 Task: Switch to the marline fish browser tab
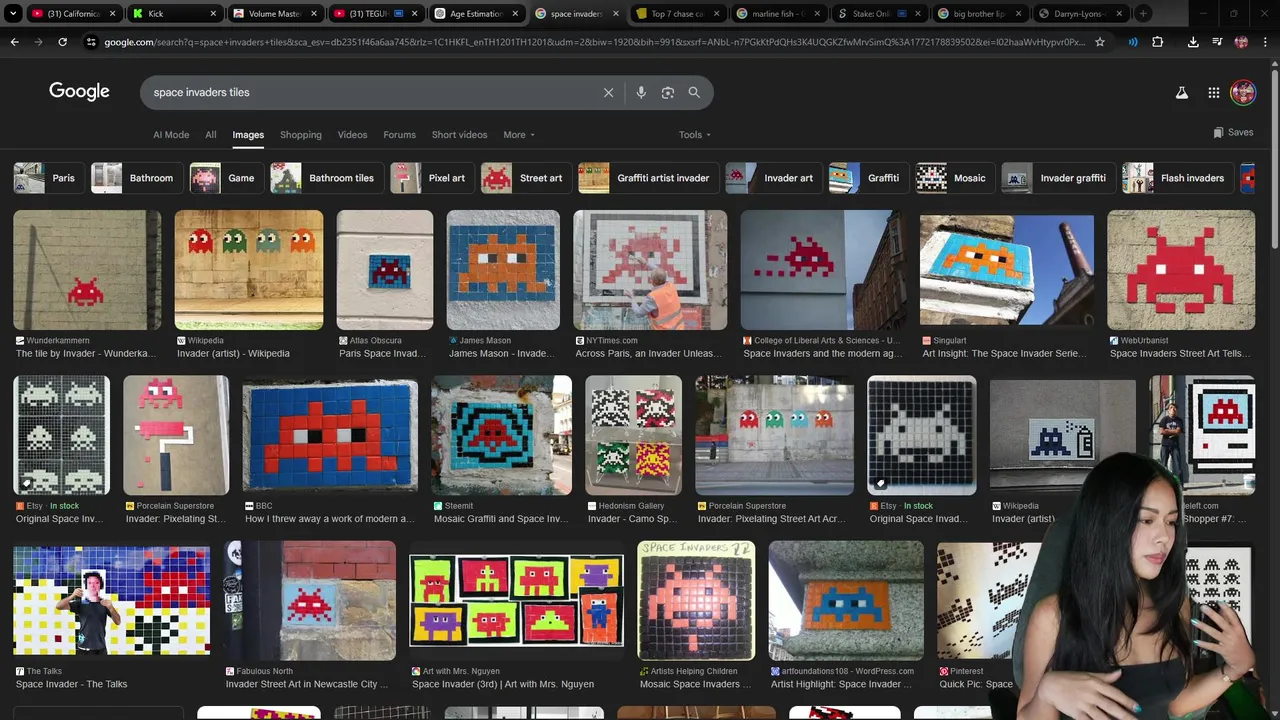778,14
